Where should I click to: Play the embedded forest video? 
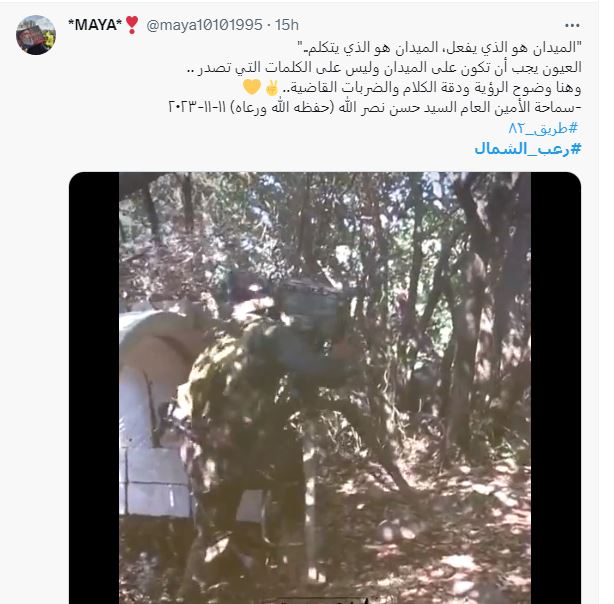(325, 388)
